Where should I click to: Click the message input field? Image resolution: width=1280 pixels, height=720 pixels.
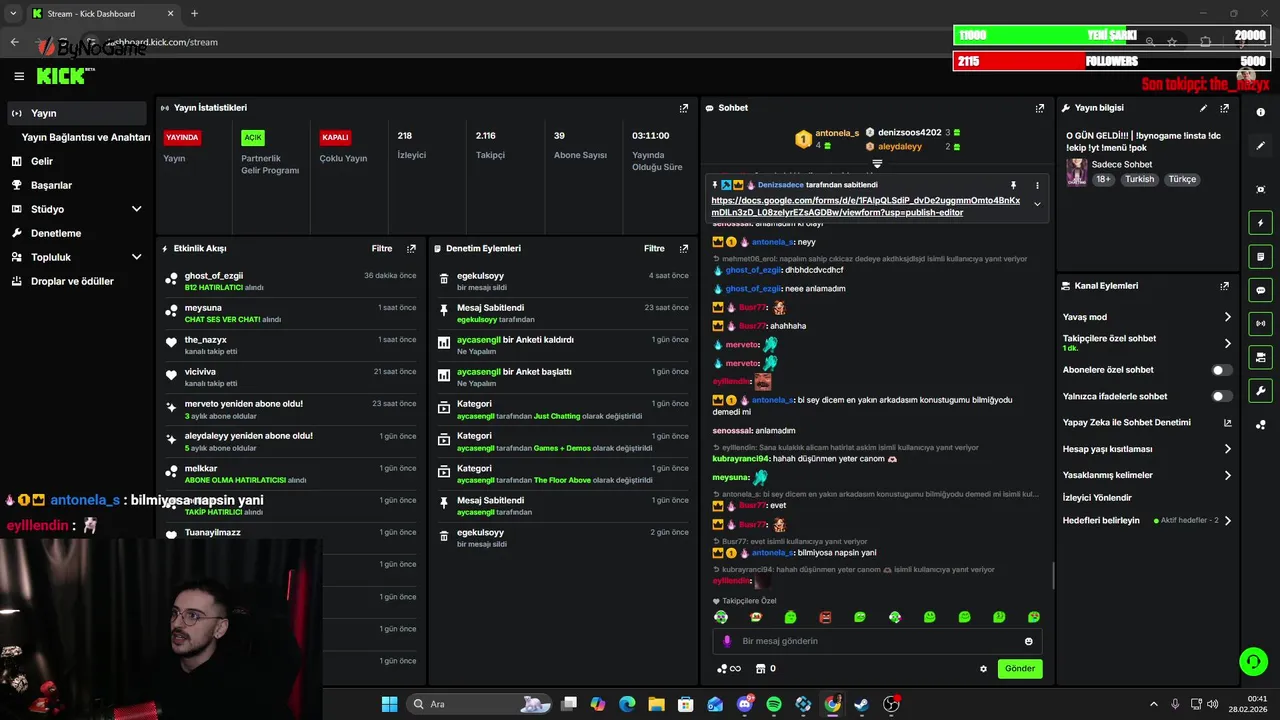878,641
